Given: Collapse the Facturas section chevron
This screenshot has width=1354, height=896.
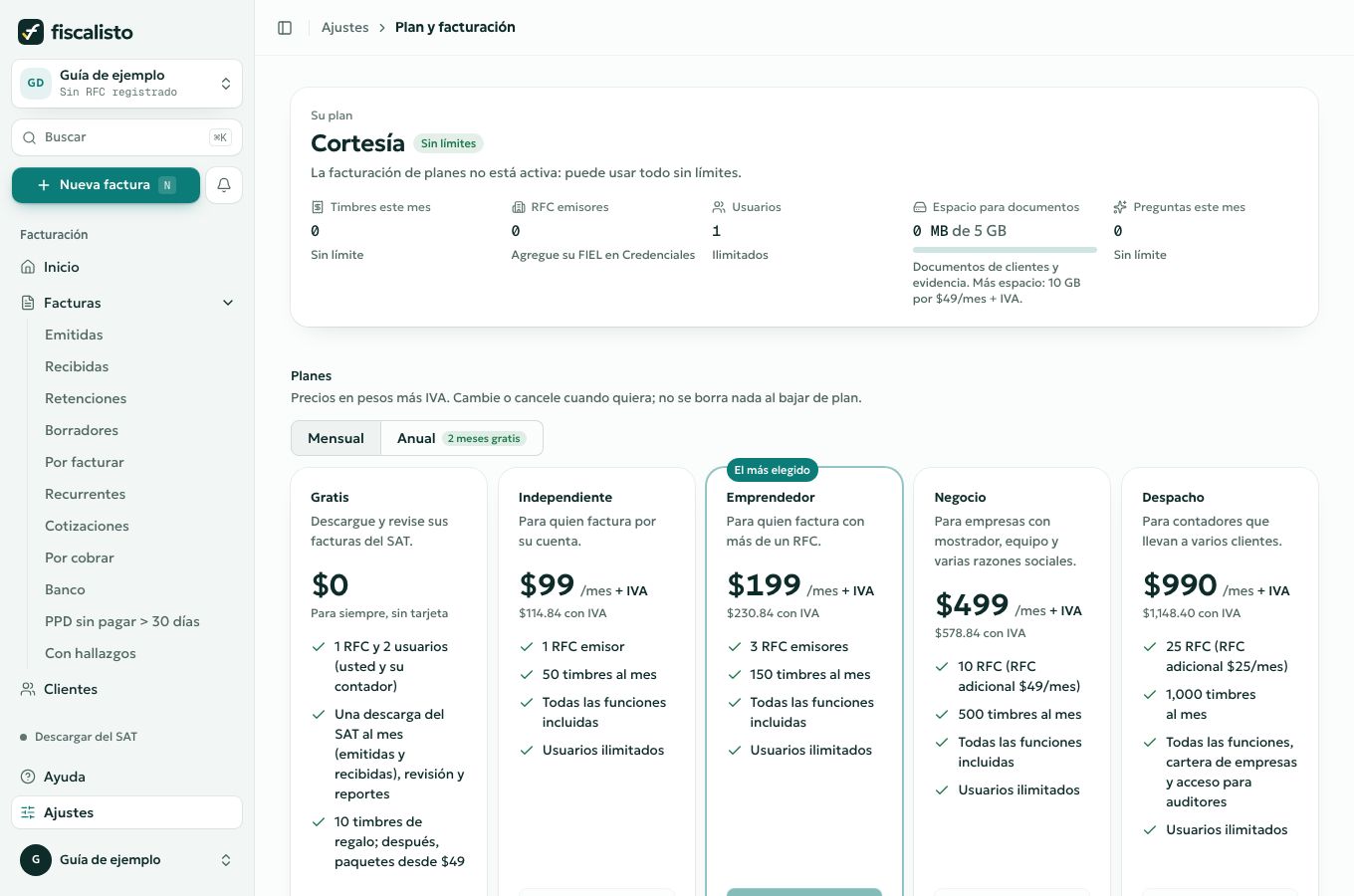Looking at the screenshot, I should [x=228, y=303].
